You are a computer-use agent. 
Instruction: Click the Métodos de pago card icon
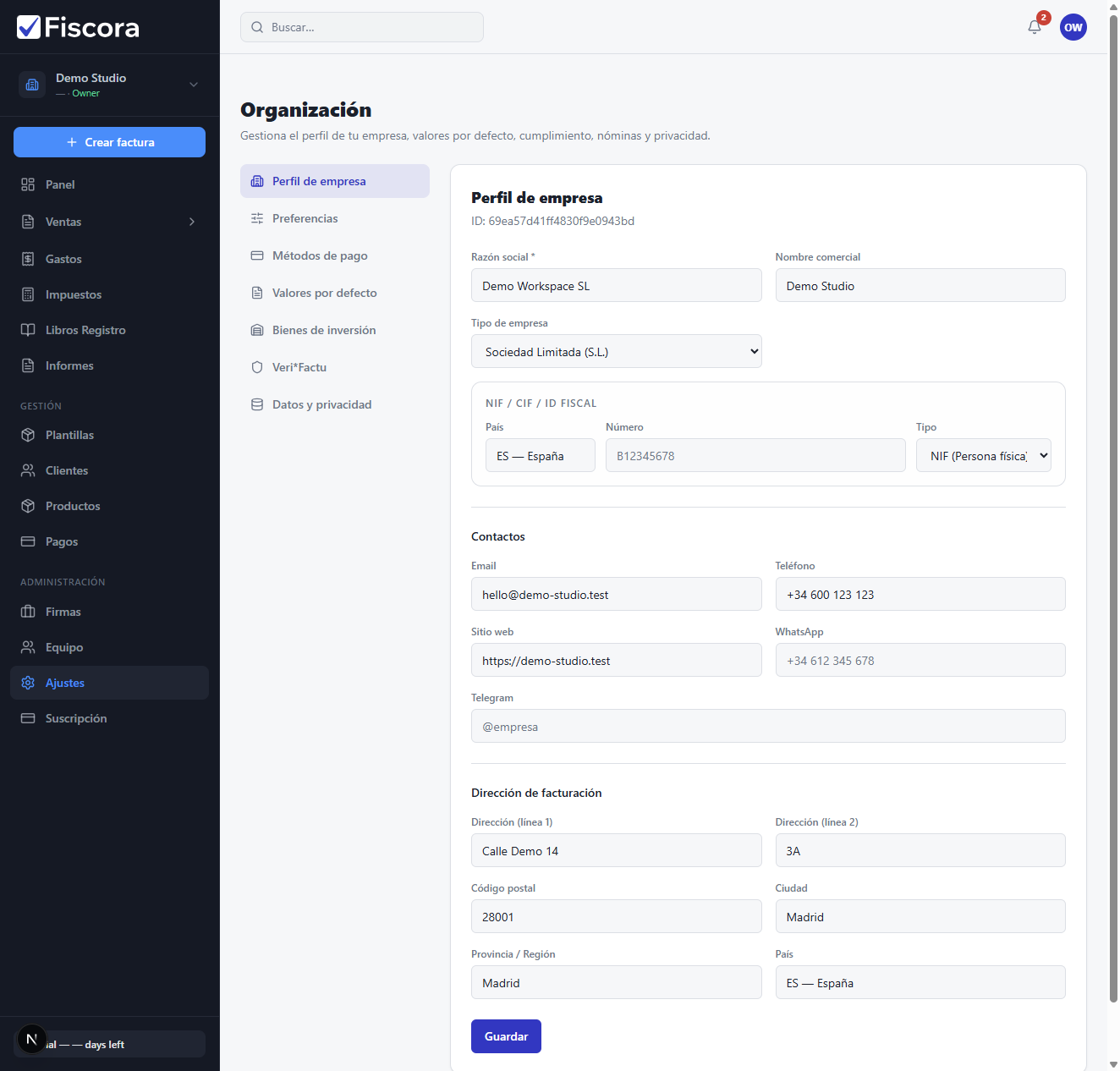point(257,255)
